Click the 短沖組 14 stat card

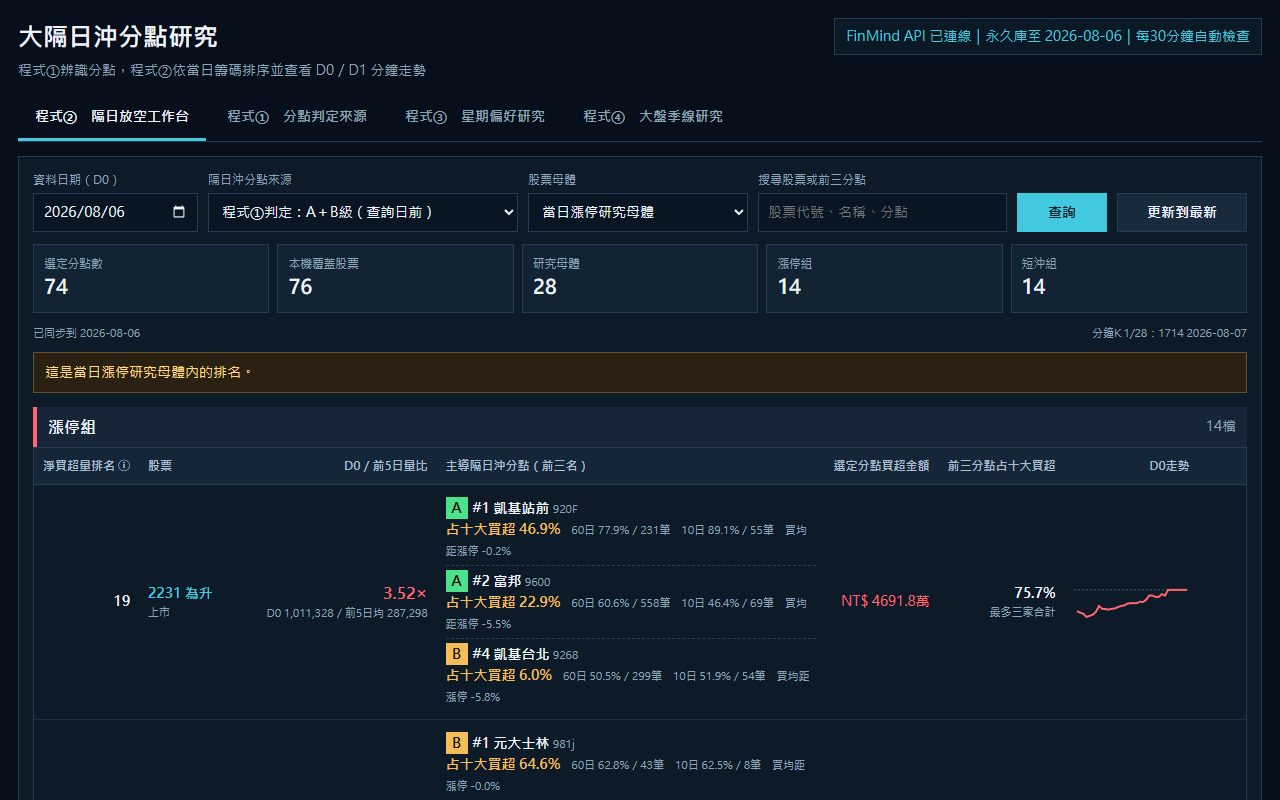[1129, 278]
